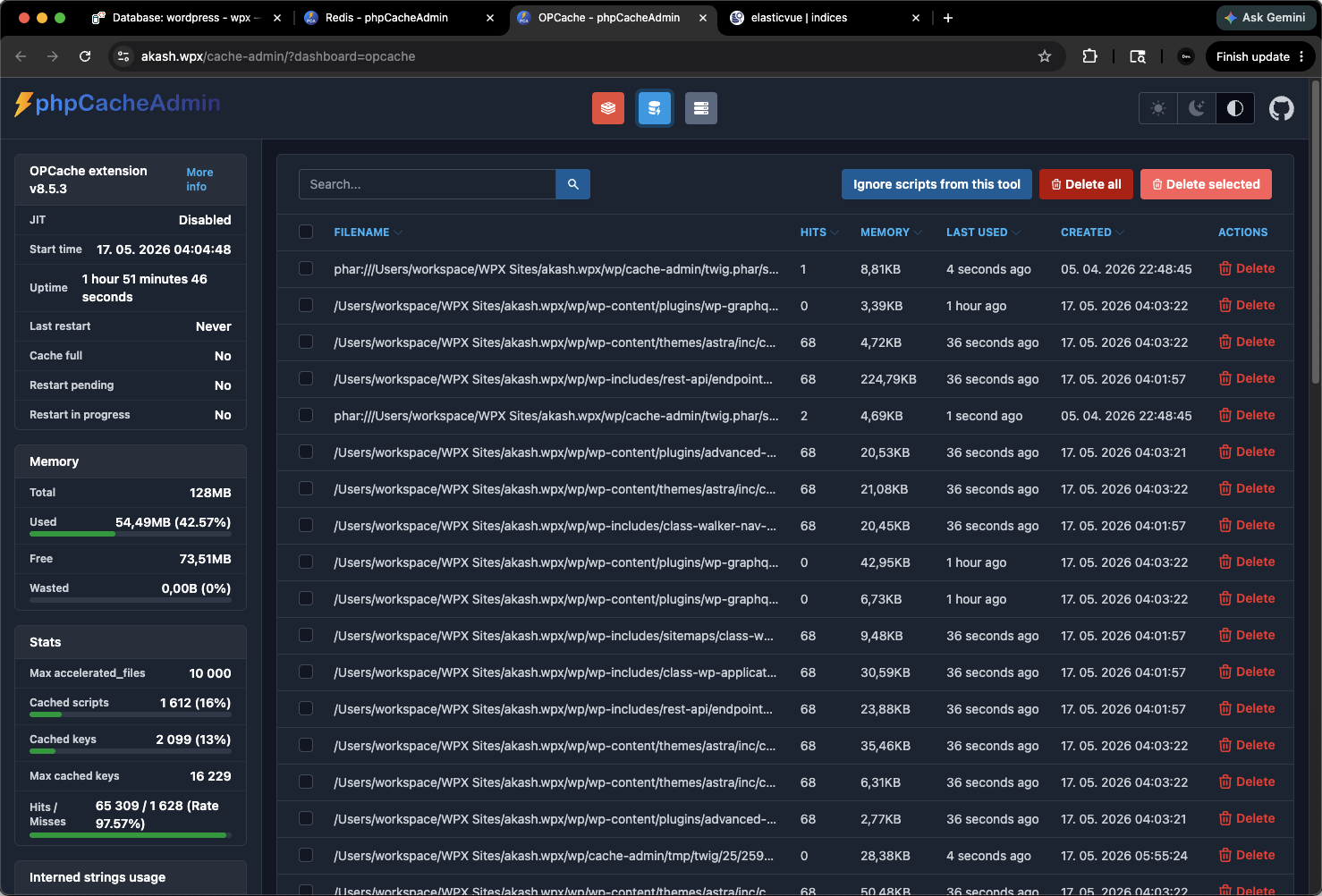1322x896 pixels.
Task: Open new browser tab
Action: click(948, 18)
